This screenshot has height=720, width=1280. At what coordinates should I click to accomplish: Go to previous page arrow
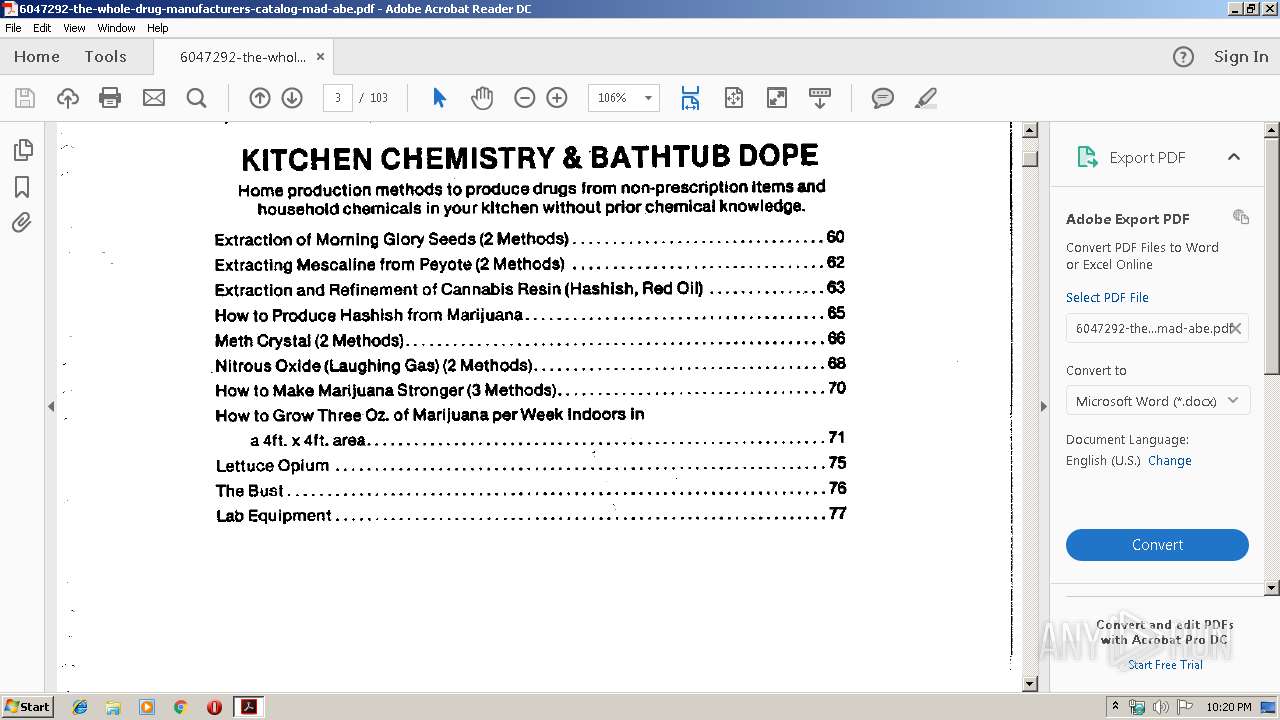[260, 98]
